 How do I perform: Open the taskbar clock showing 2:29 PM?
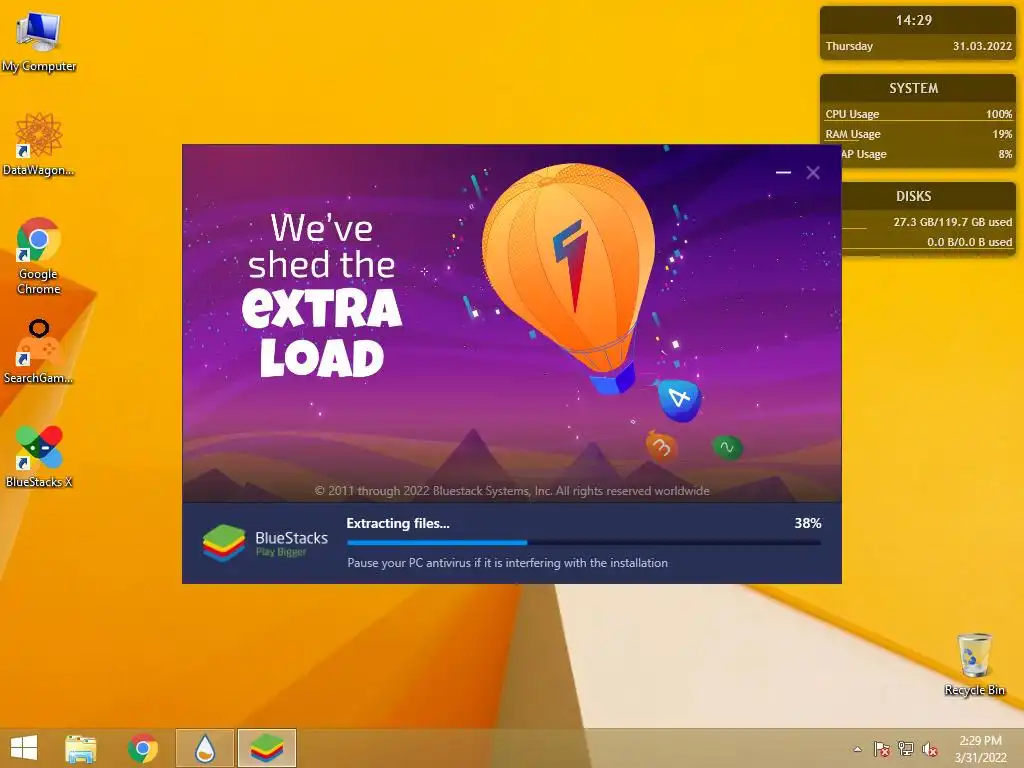click(980, 749)
